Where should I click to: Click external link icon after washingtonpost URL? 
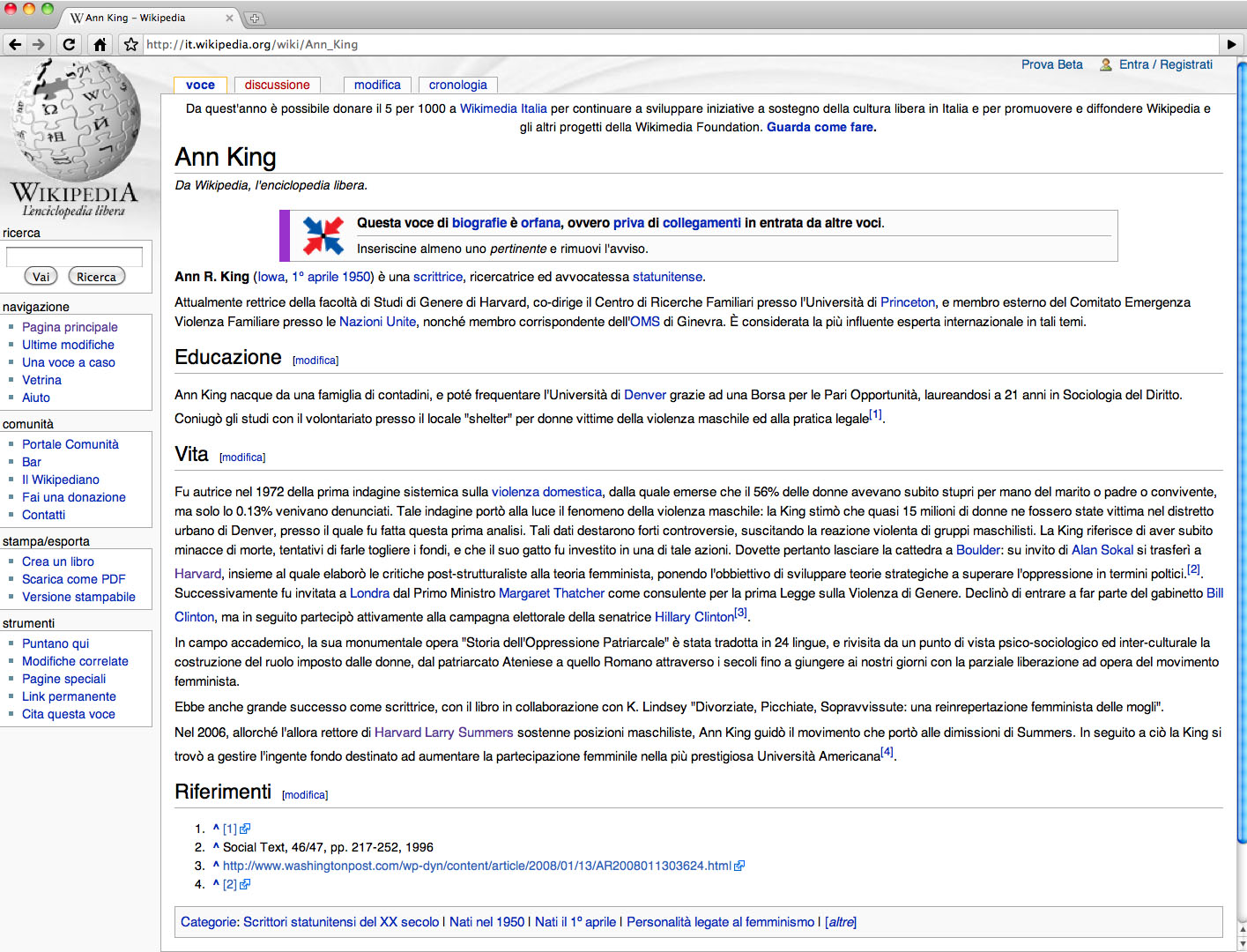(x=739, y=866)
